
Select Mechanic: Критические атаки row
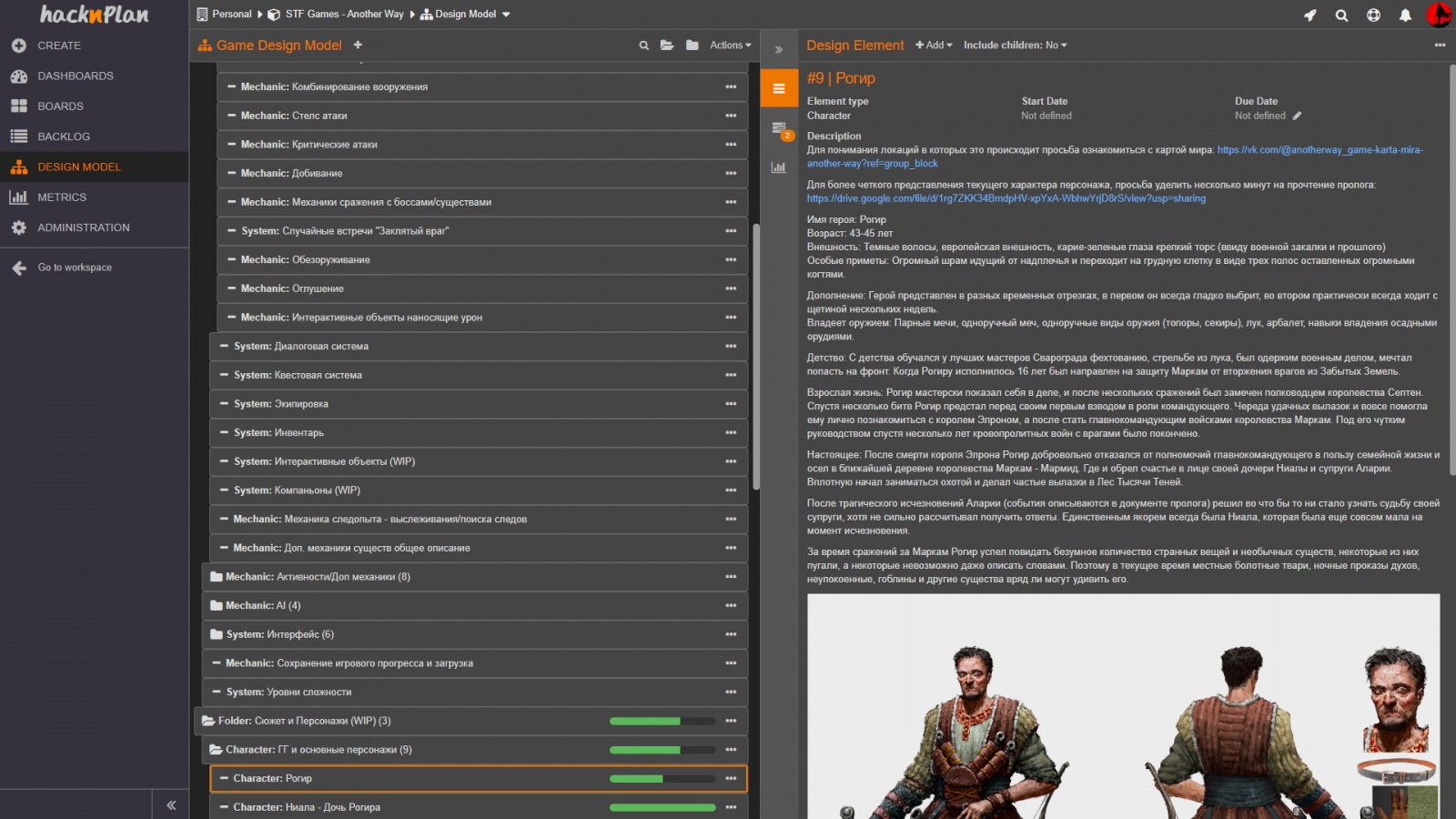point(482,145)
